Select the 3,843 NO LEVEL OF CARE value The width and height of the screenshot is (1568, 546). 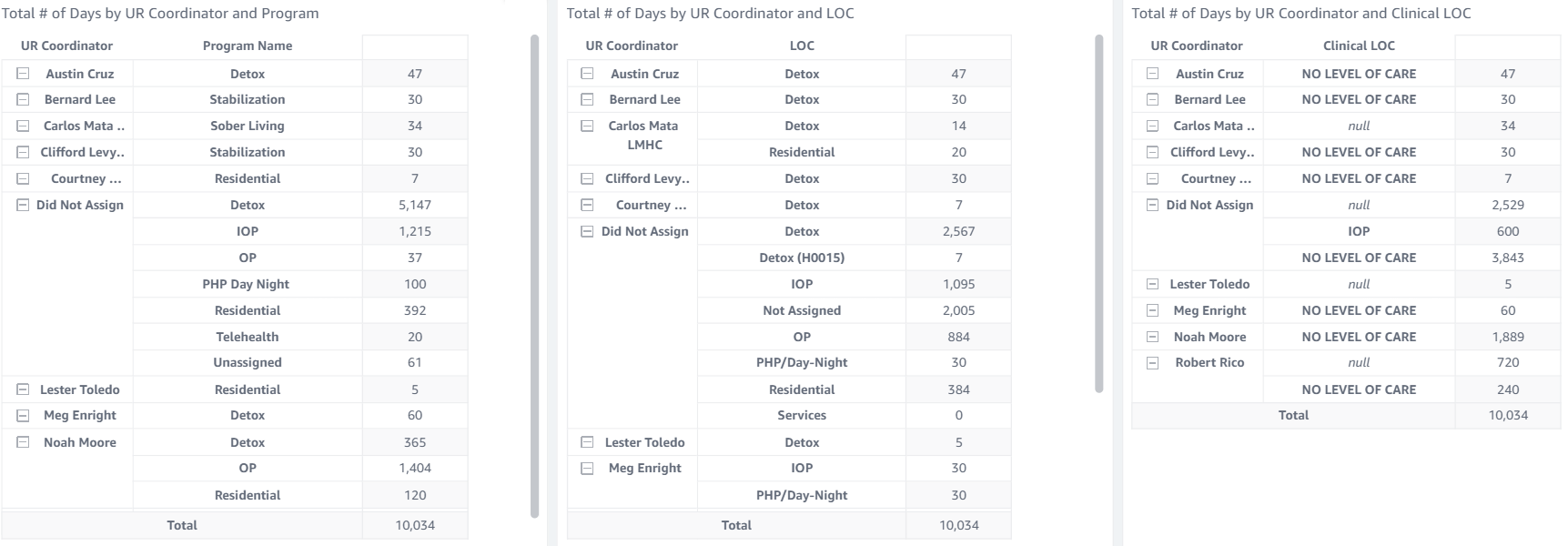click(1508, 258)
